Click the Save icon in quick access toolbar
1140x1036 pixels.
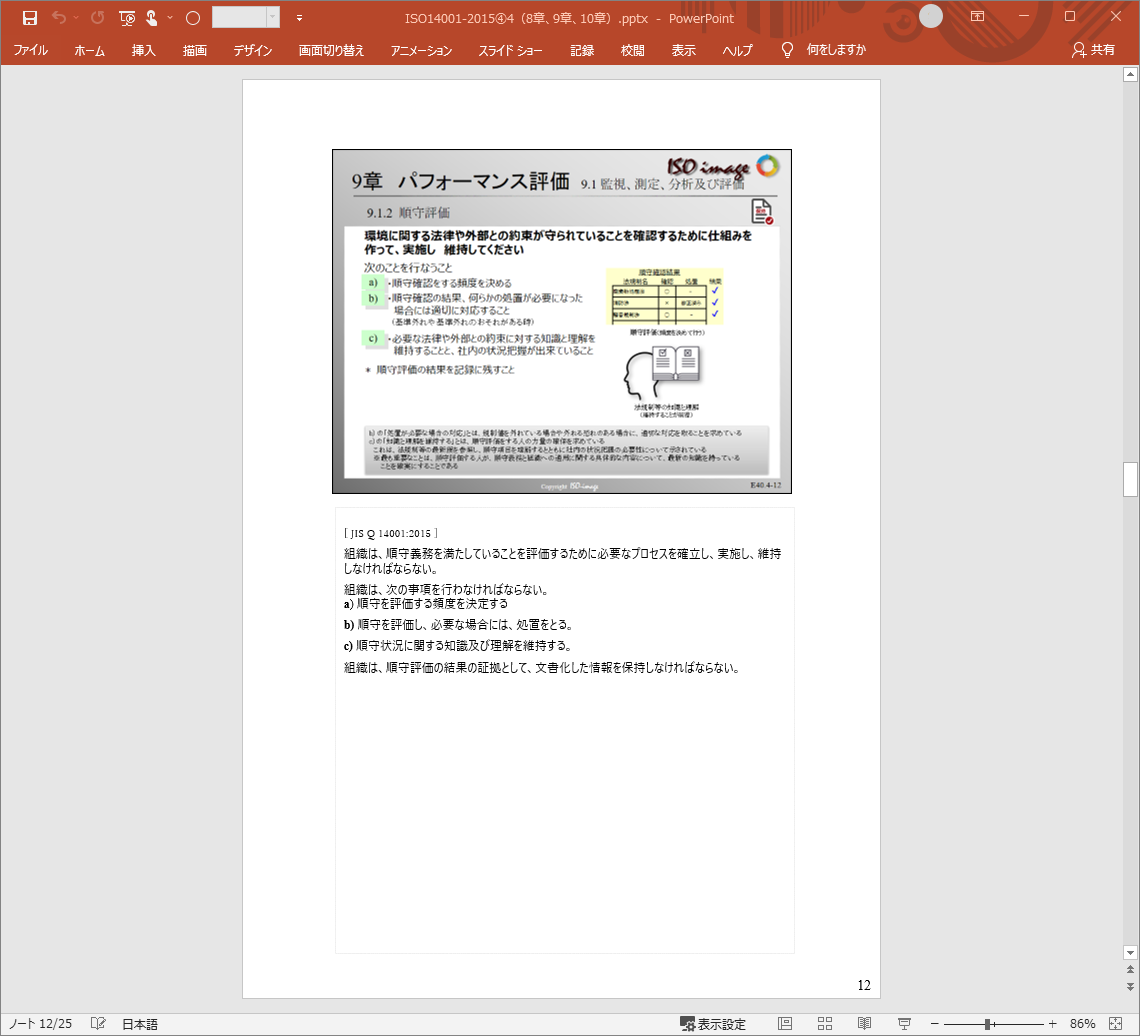(29, 18)
